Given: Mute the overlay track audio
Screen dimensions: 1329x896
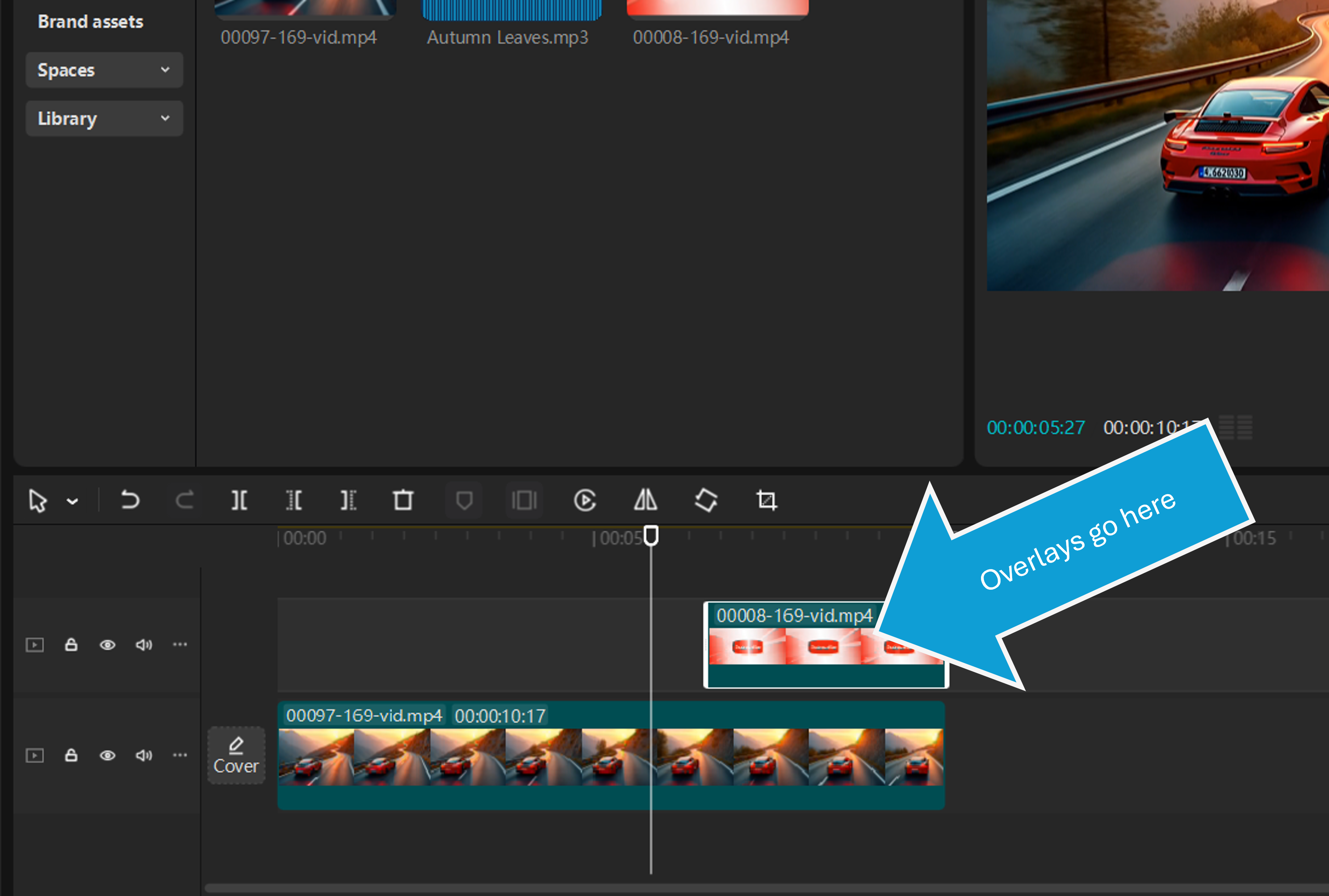Looking at the screenshot, I should pyautogui.click(x=143, y=645).
